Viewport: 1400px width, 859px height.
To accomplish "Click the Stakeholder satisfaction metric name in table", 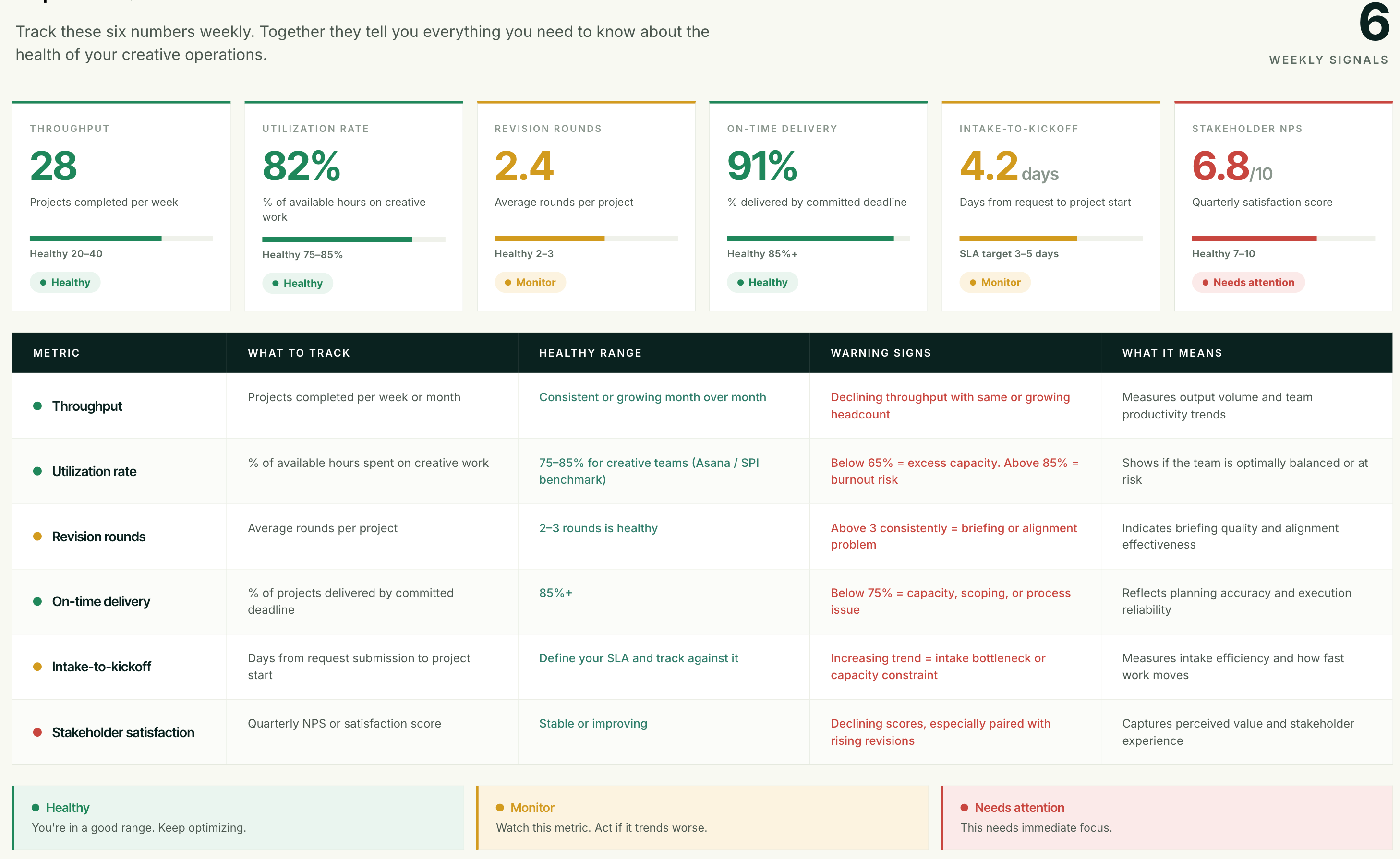I will pyautogui.click(x=123, y=733).
